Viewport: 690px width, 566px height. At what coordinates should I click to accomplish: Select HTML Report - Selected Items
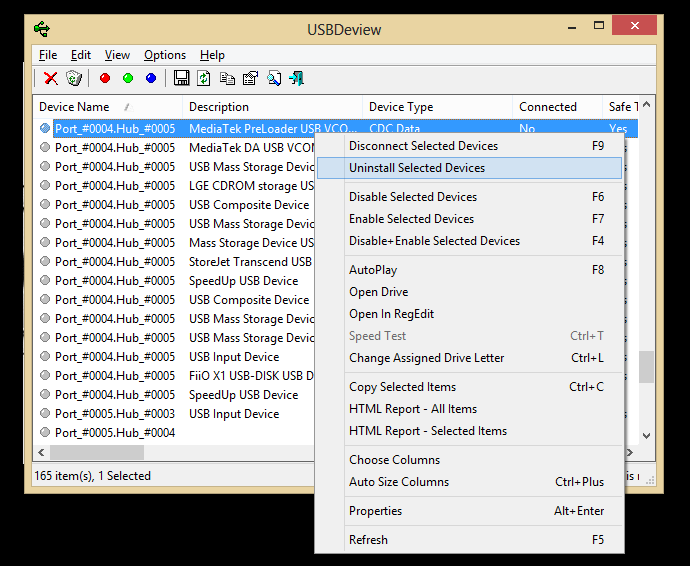click(x=469, y=431)
